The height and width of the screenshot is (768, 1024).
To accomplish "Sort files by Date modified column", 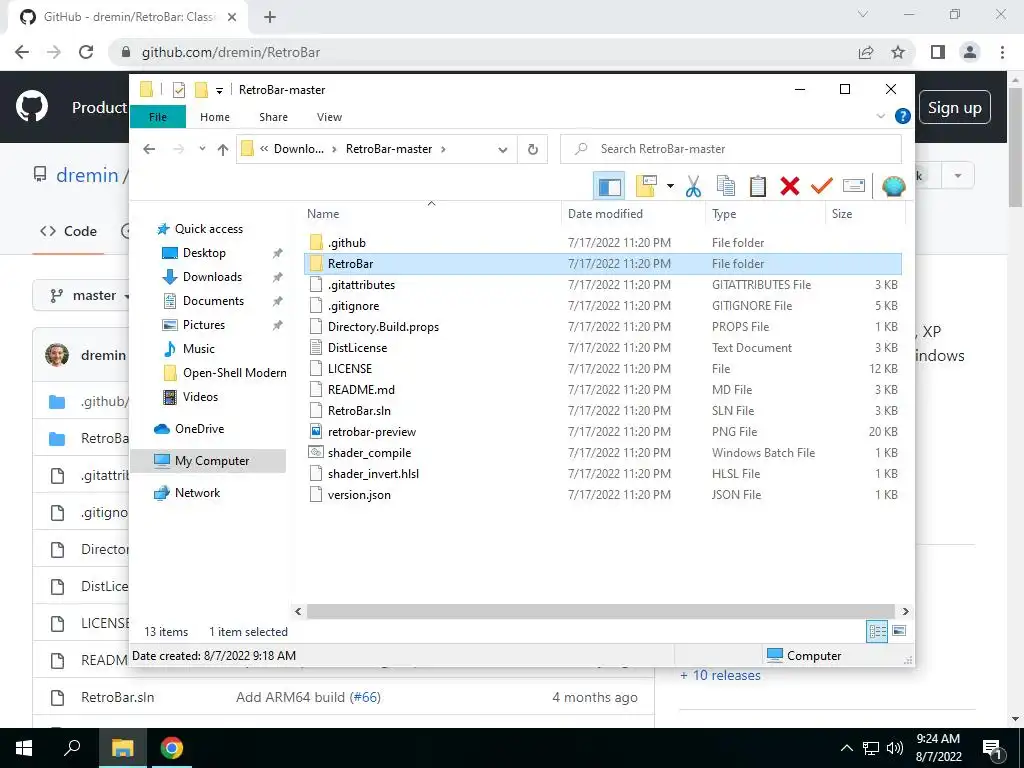I will coord(632,214).
